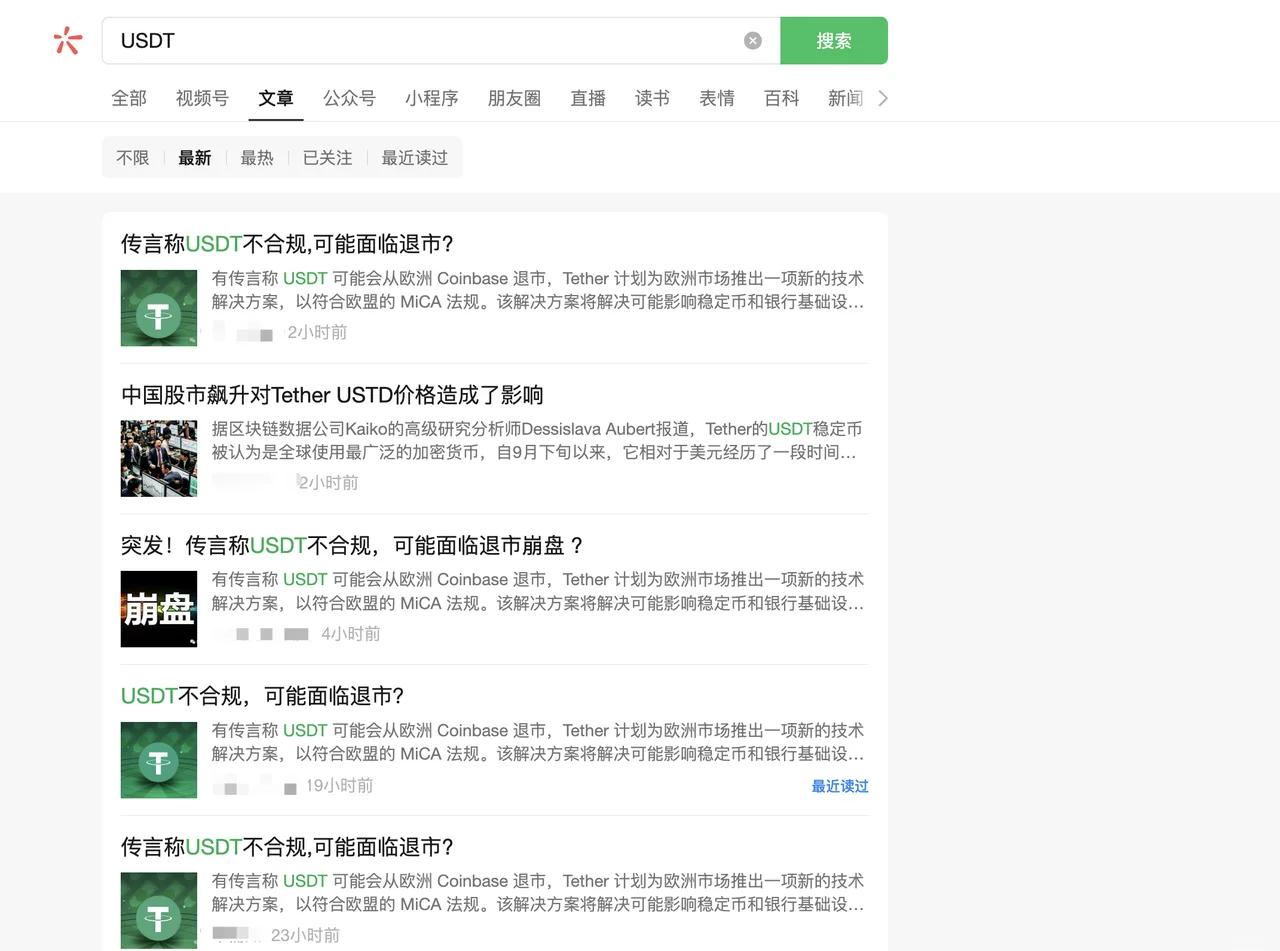1280x951 pixels.
Task: Select the 文章 tab
Action: pyautogui.click(x=276, y=98)
